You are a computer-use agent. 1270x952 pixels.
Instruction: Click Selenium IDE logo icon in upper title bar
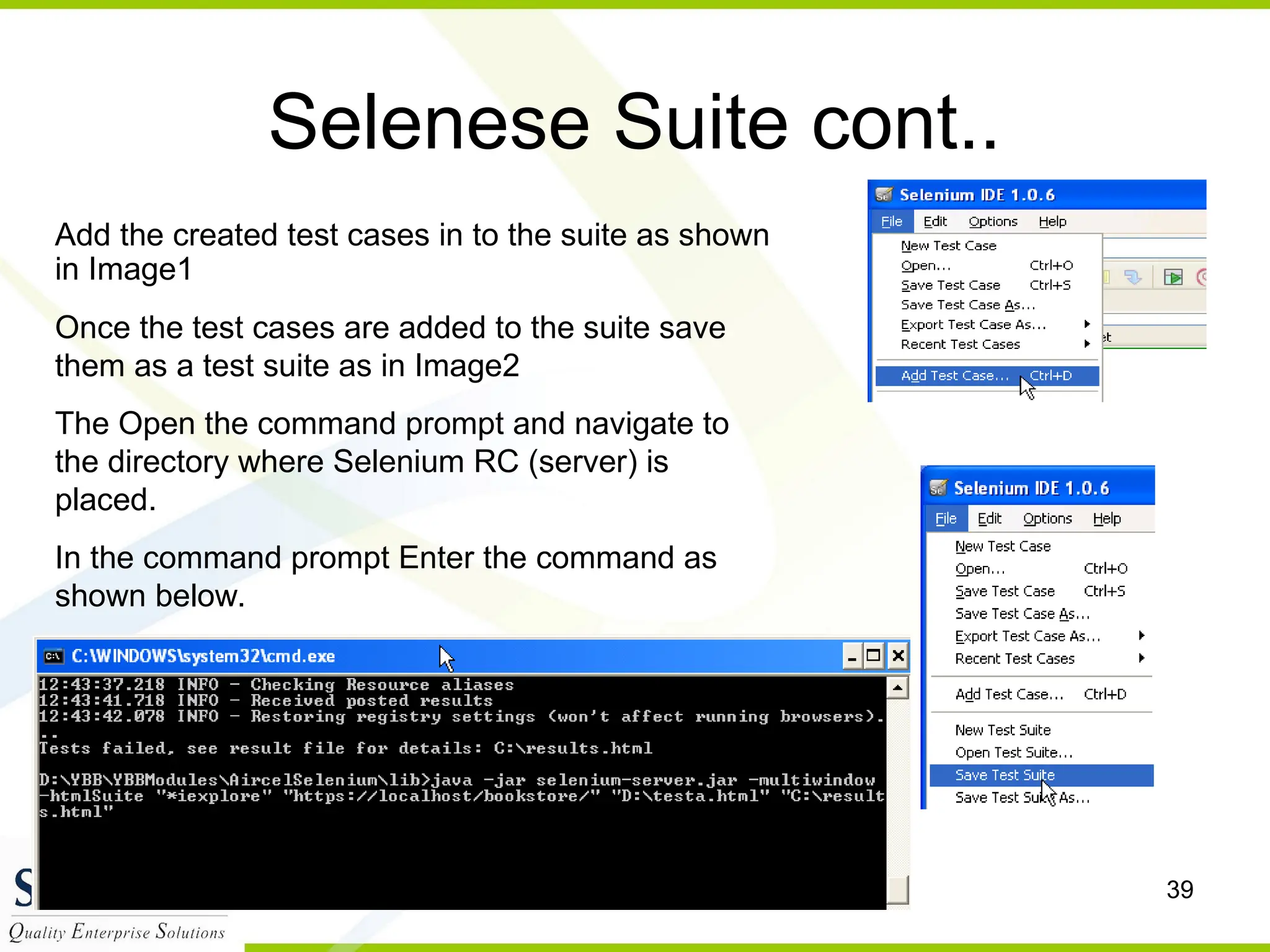coord(884,195)
